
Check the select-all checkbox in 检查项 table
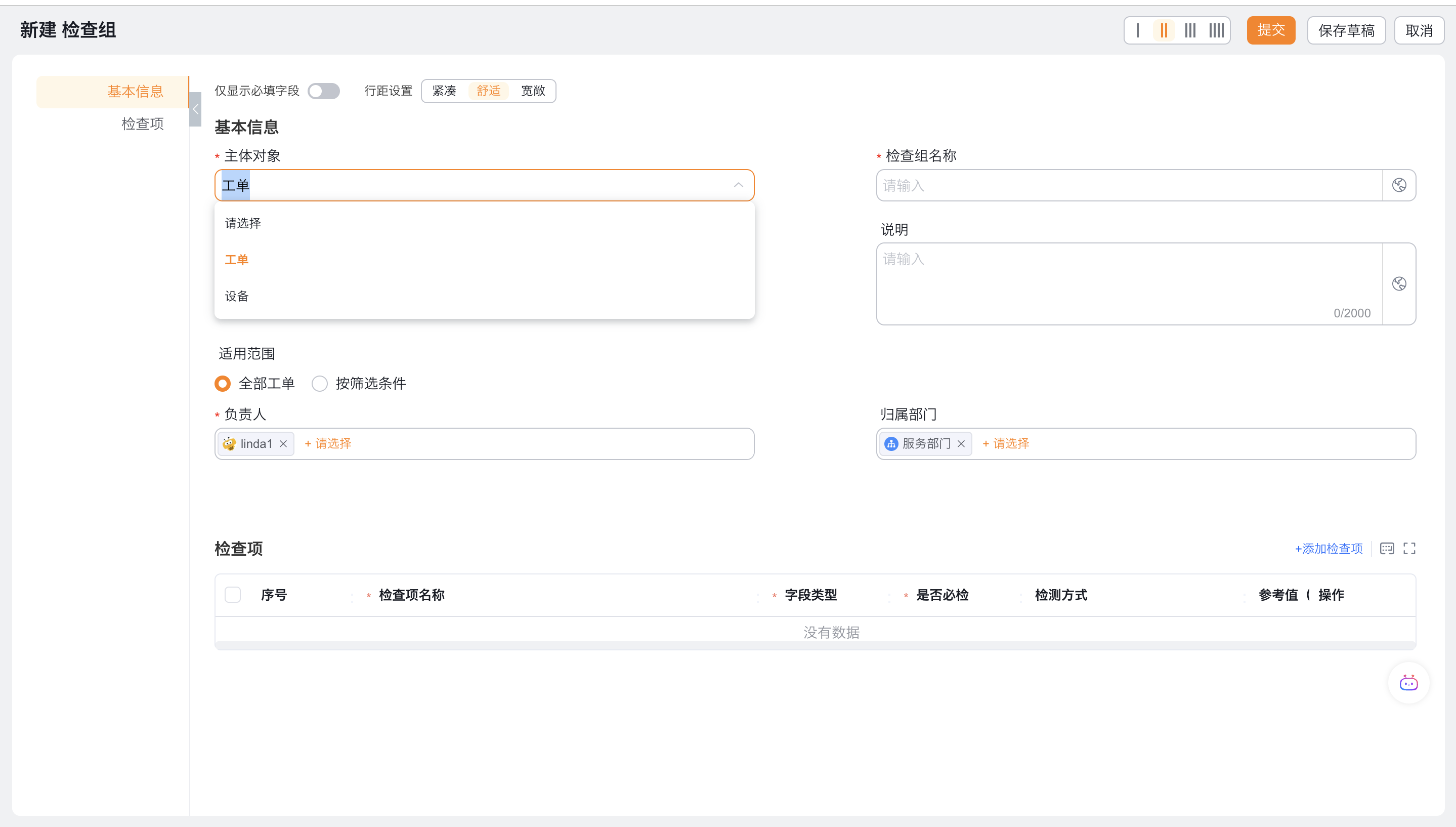(x=233, y=595)
